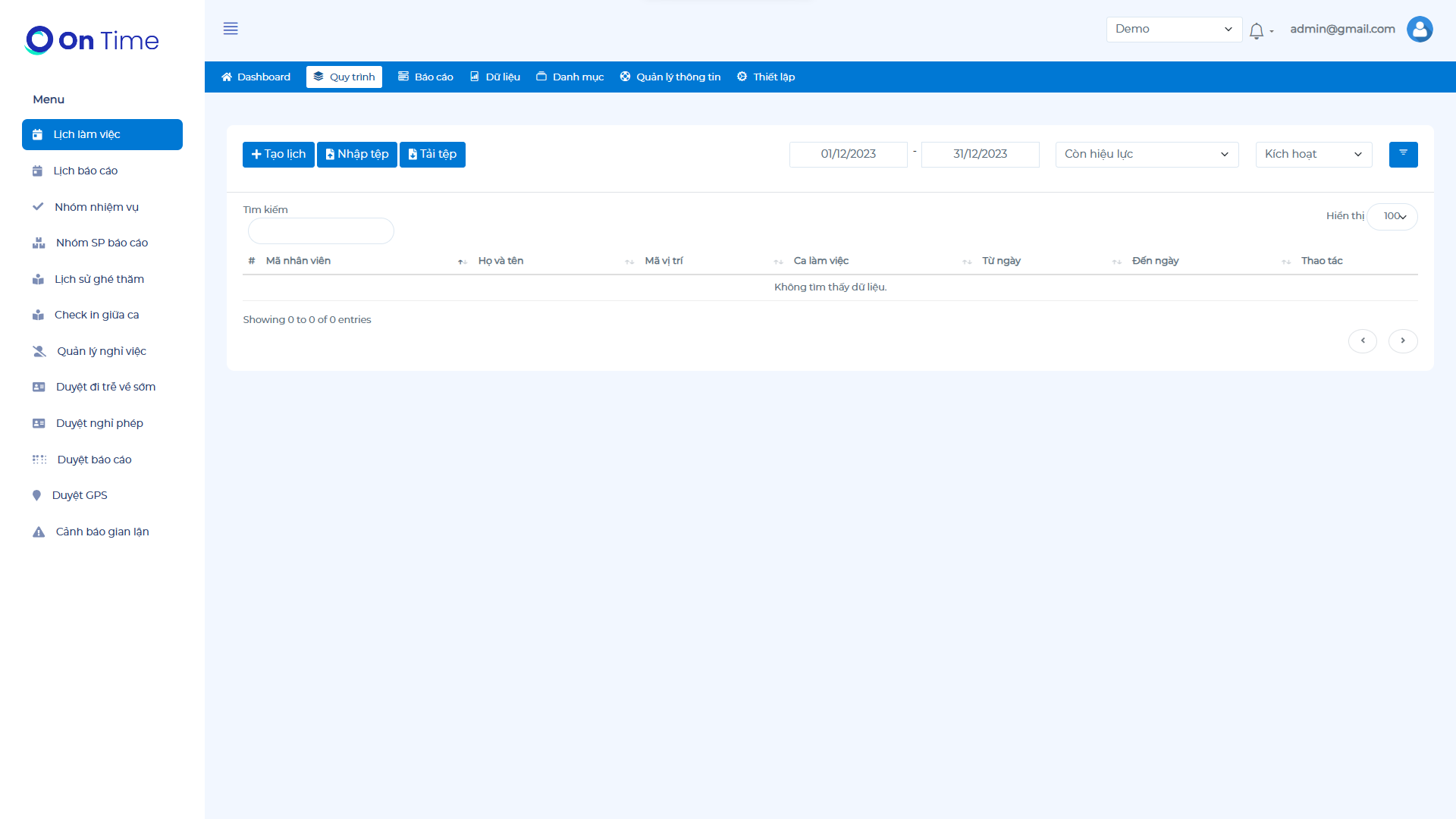The image size is (1456, 819).
Task: Open the Kích hoạt status dropdown
Action: click(1313, 154)
